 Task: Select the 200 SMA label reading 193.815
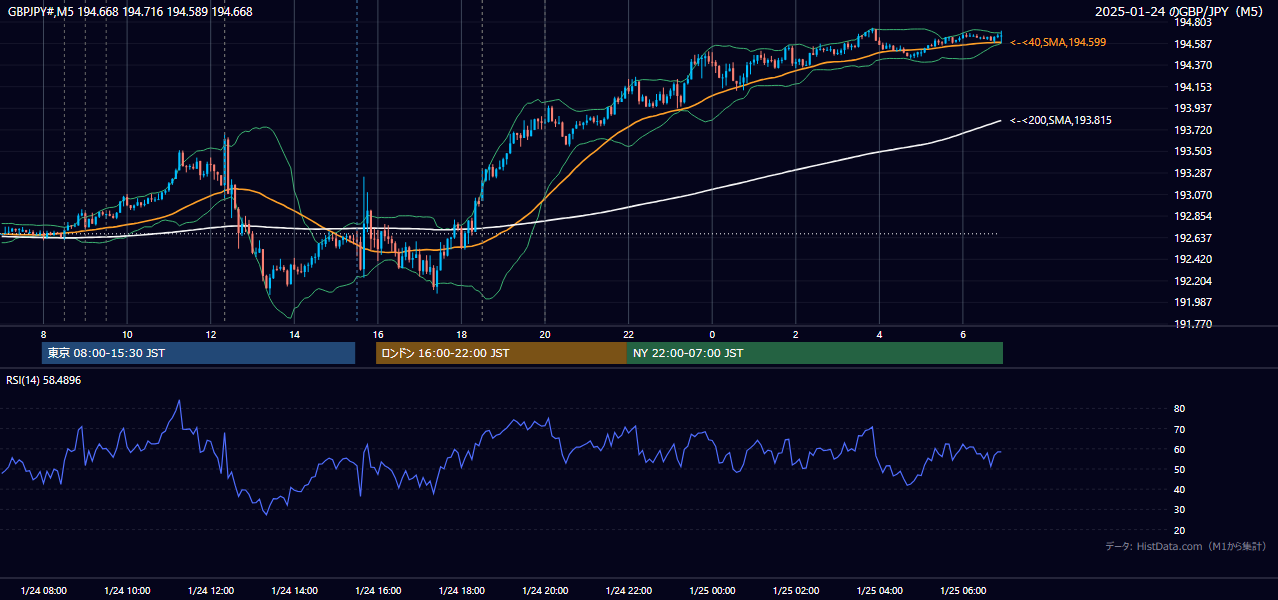1061,121
